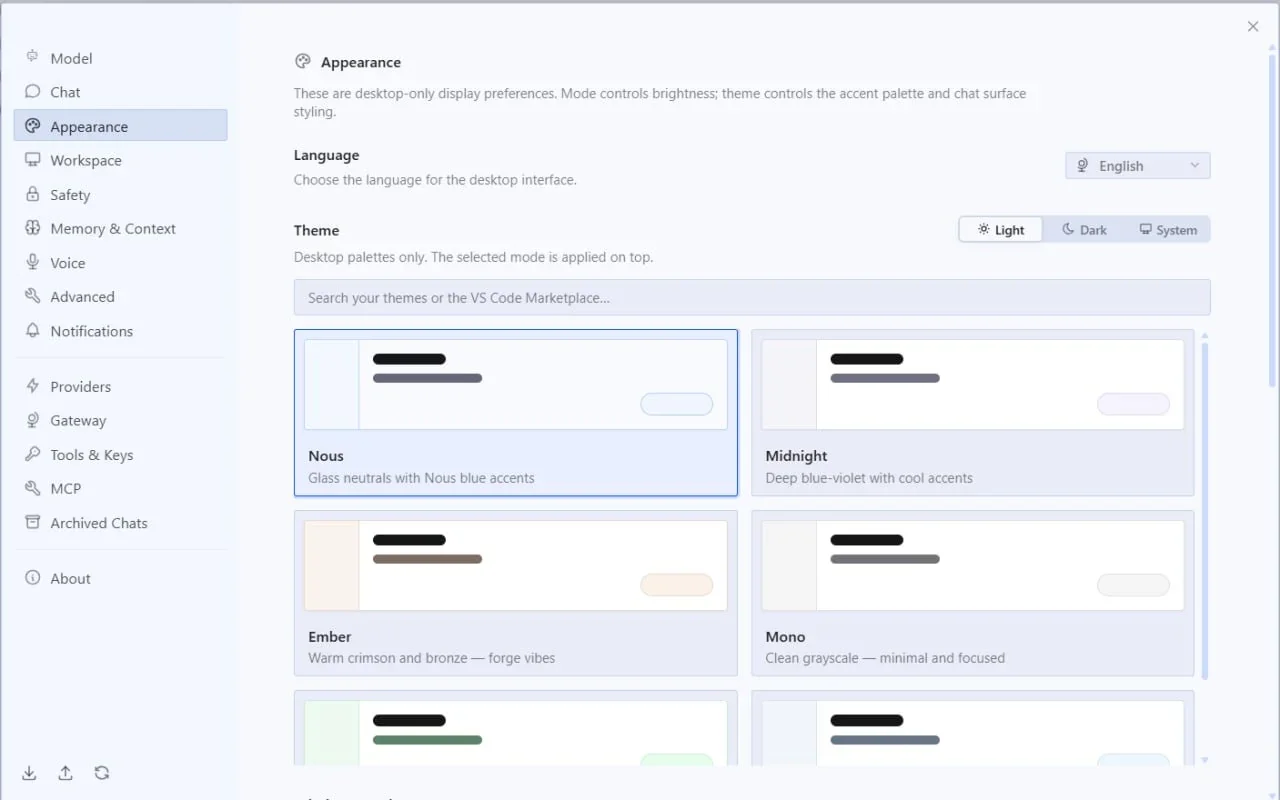Expand the English language dropdown
Viewport: 1280px width, 800px height.
pyautogui.click(x=1138, y=166)
